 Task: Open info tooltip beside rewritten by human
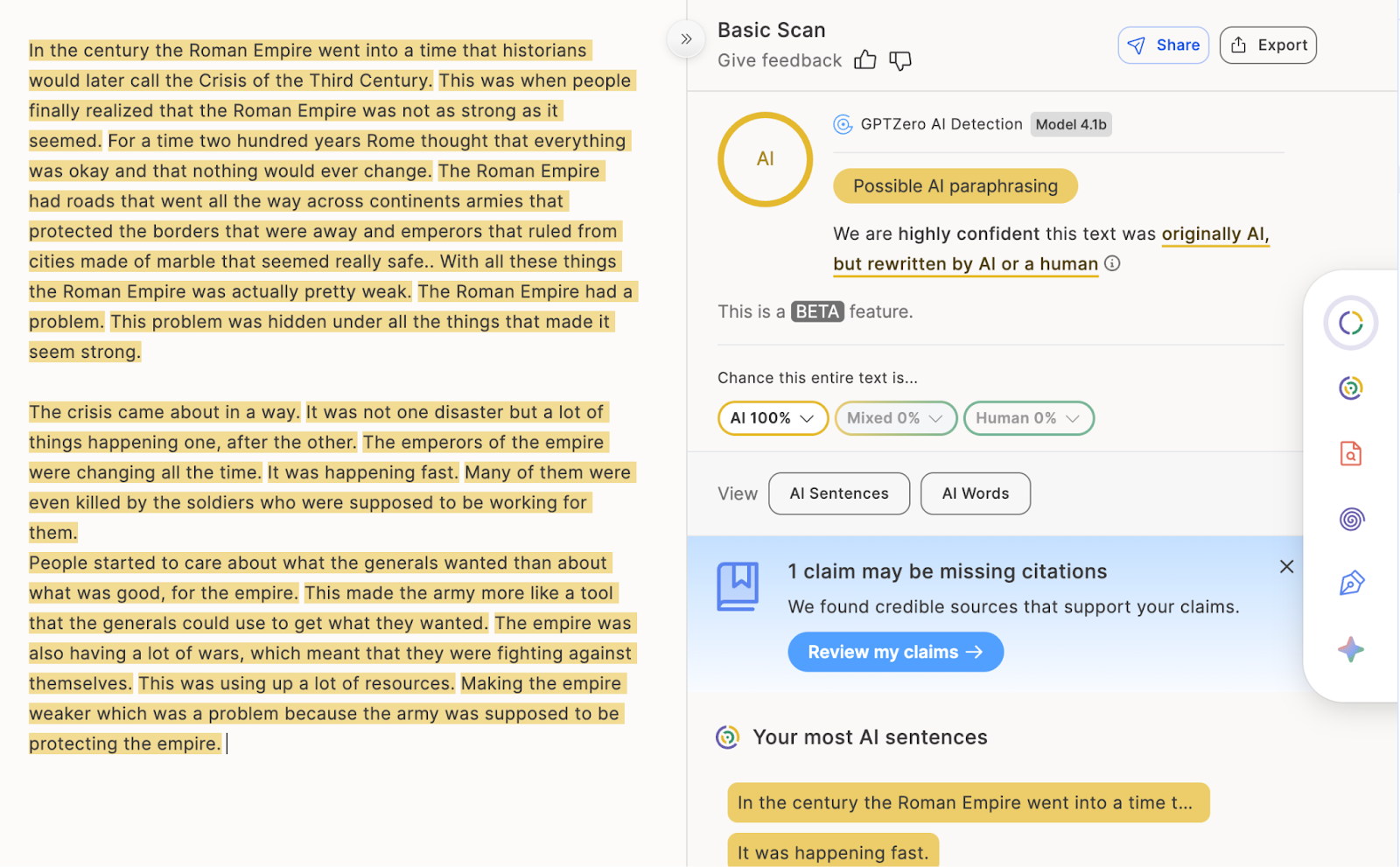[x=1112, y=263]
